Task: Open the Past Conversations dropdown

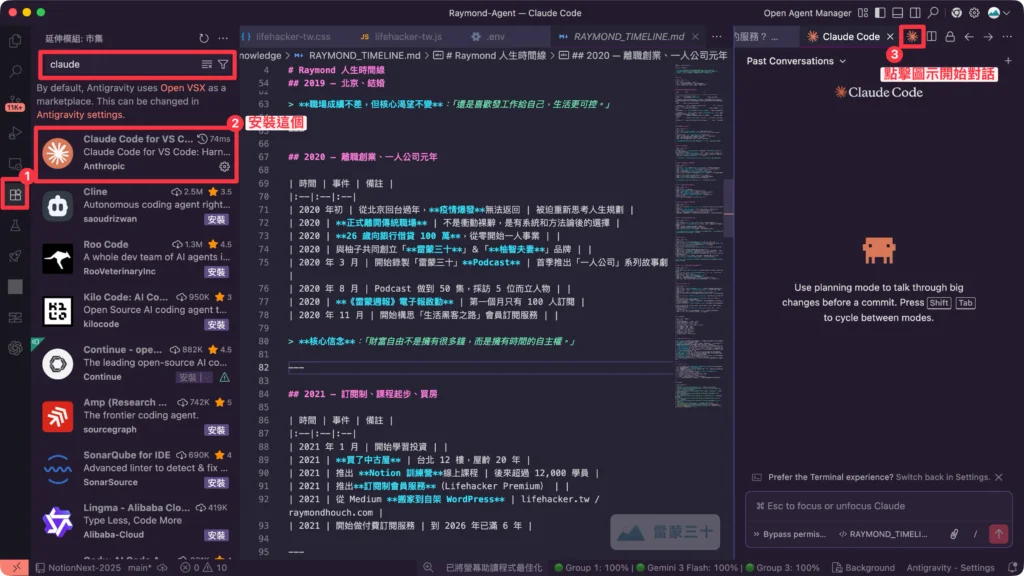Action: coord(795,61)
